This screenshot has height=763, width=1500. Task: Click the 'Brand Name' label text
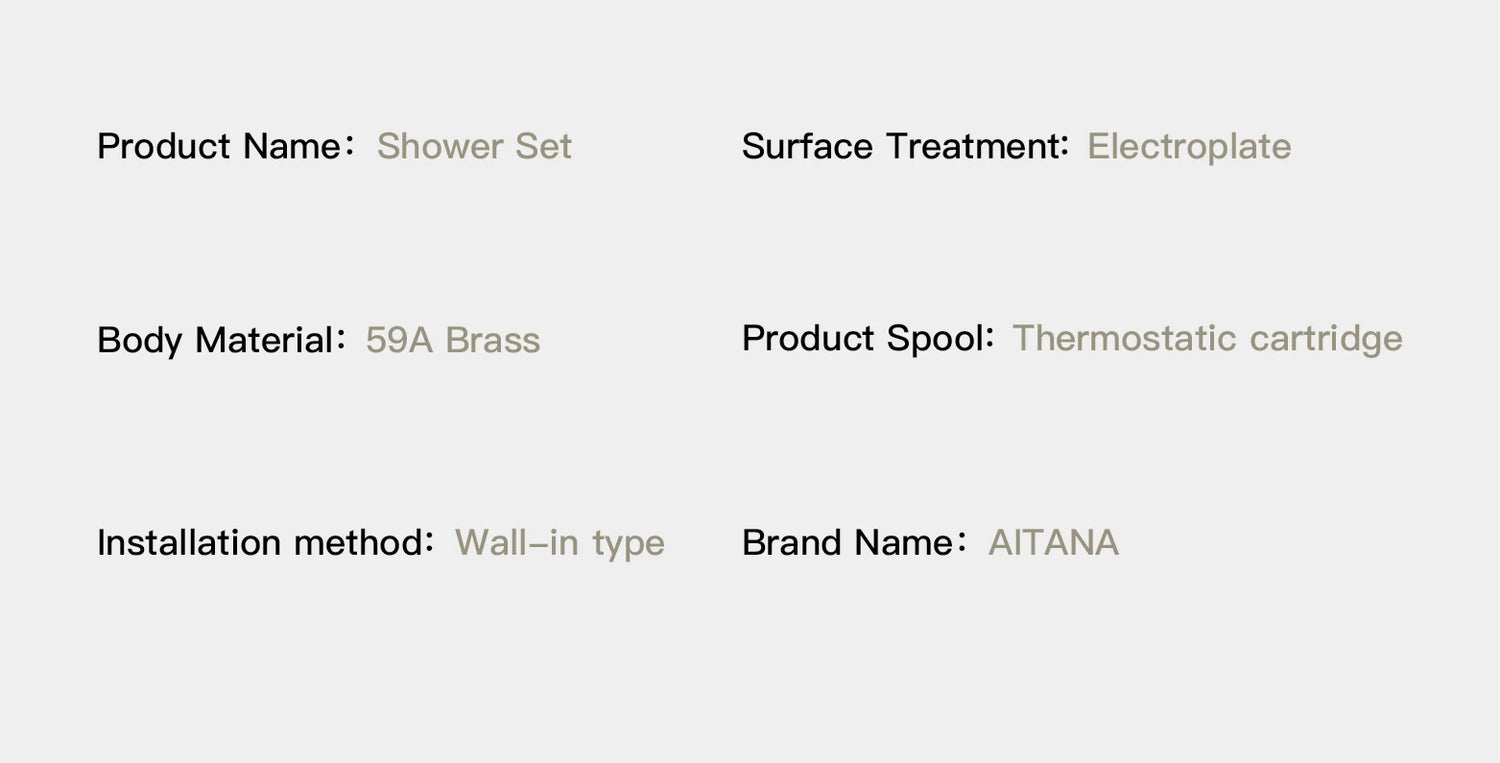coord(848,543)
